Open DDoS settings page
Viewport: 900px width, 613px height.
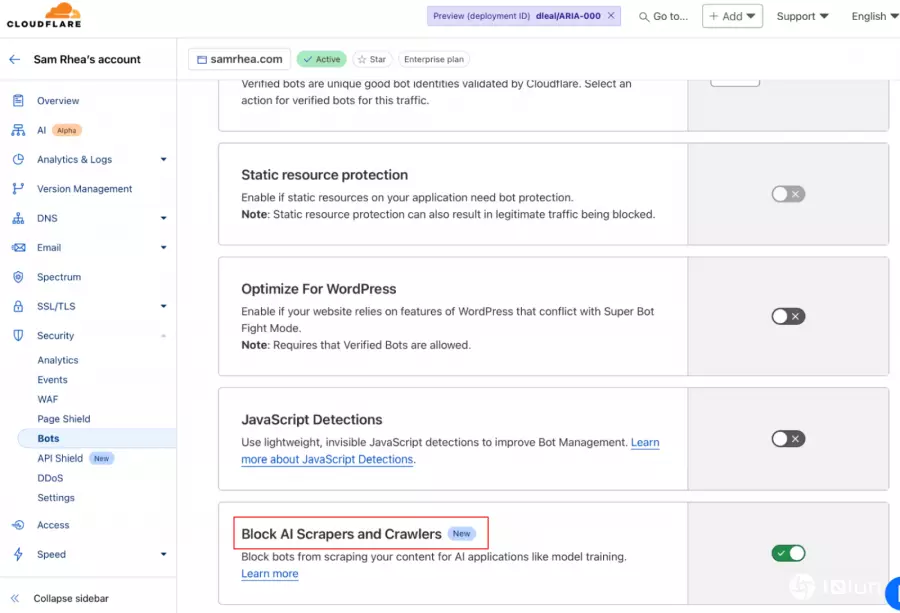click(x=50, y=478)
